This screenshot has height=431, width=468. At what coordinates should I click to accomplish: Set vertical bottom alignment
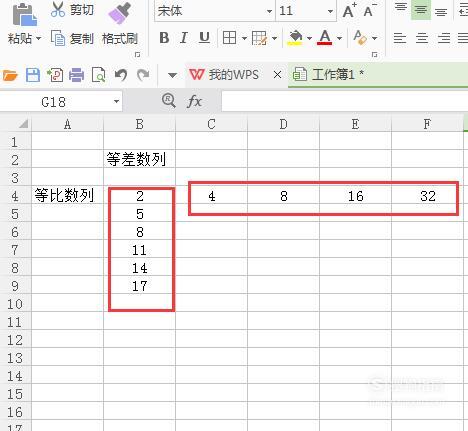click(441, 12)
